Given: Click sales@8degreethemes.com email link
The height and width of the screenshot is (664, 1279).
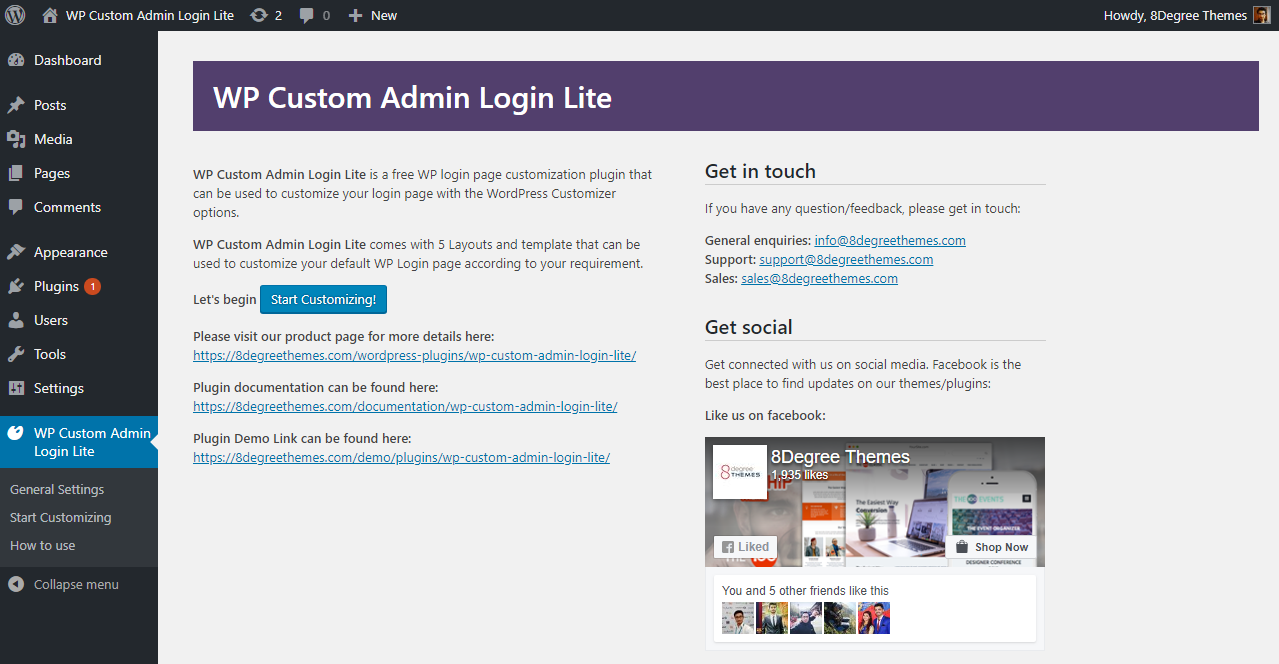Looking at the screenshot, I should [819, 278].
